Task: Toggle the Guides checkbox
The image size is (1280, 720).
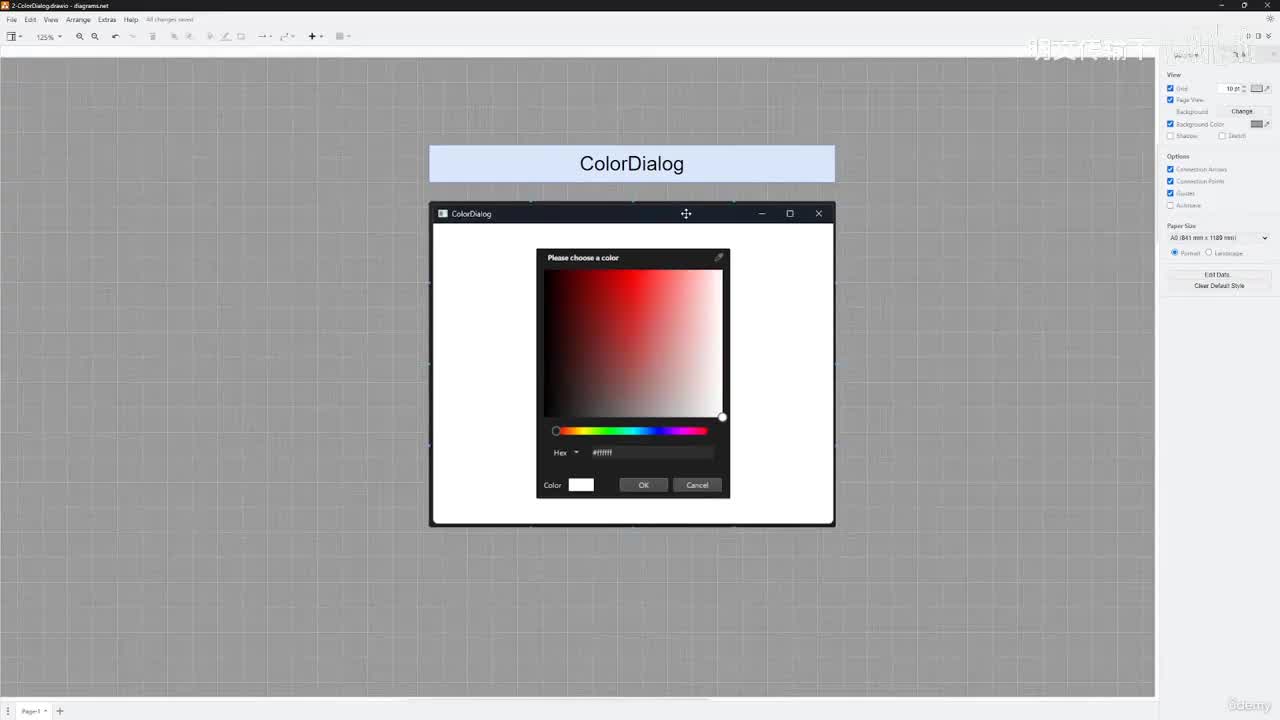Action: click(x=1170, y=193)
